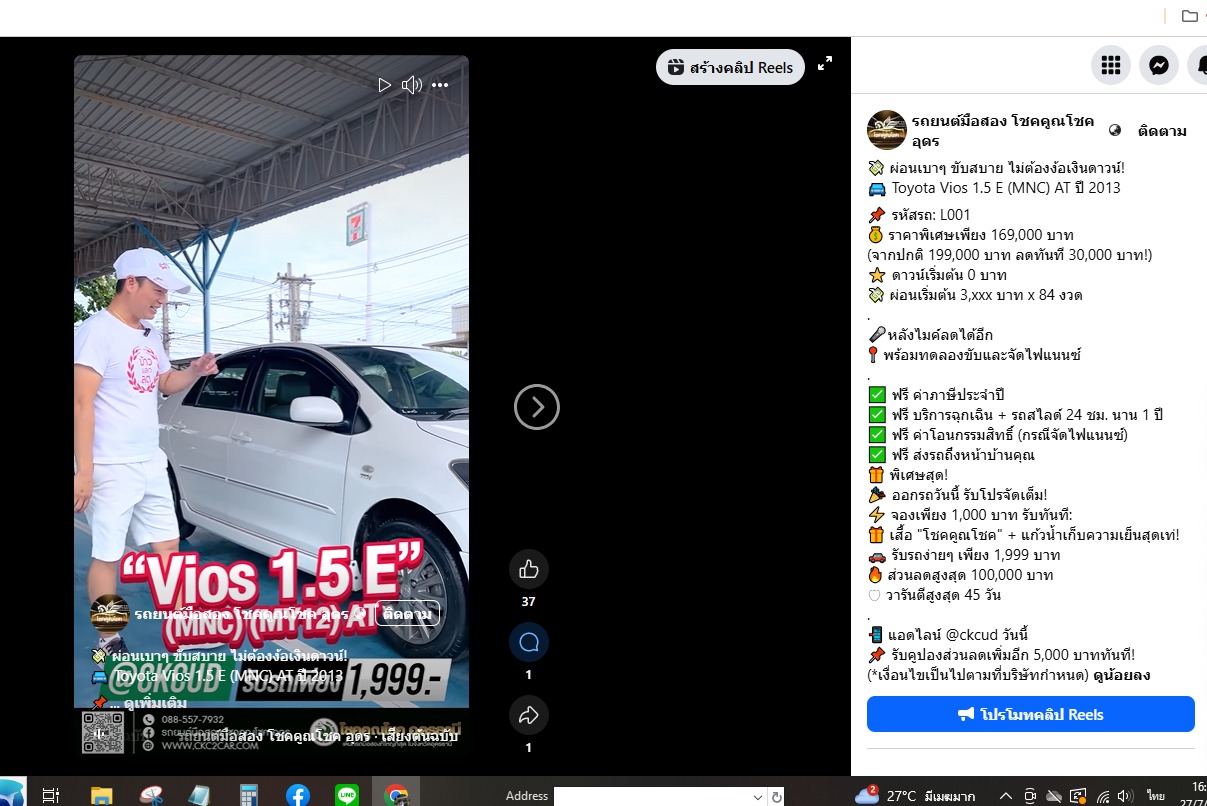Like the reel with thumbs-up icon
Screen dimensions: 1207x806
529,569
